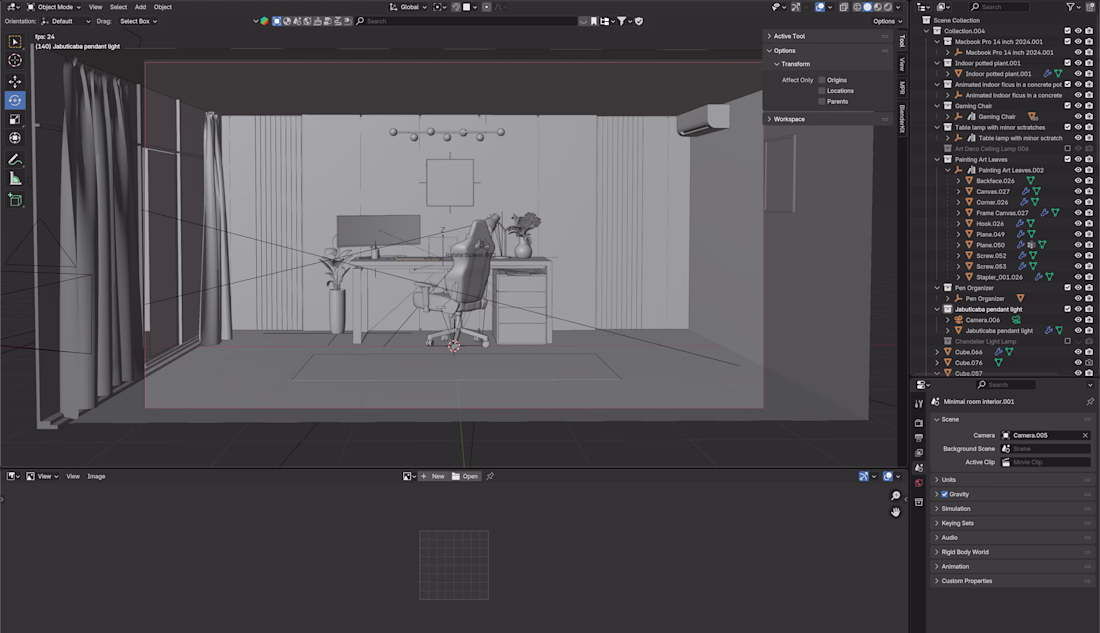Select the Transform tool
This screenshot has height=633, width=1100.
[15, 138]
